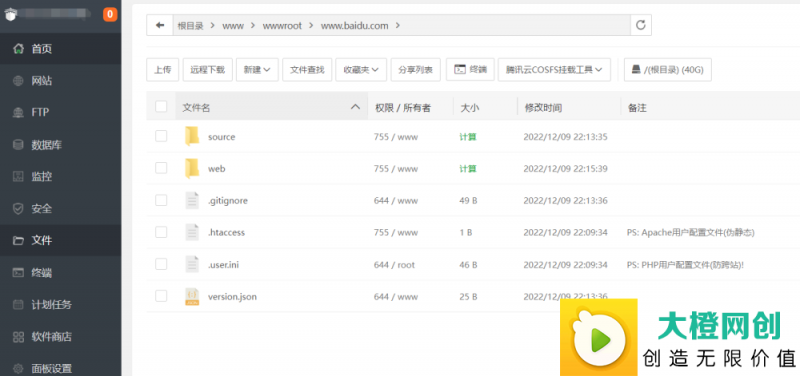Expand the 新建 dropdown
This screenshot has width=800, height=376.
pyautogui.click(x=257, y=69)
